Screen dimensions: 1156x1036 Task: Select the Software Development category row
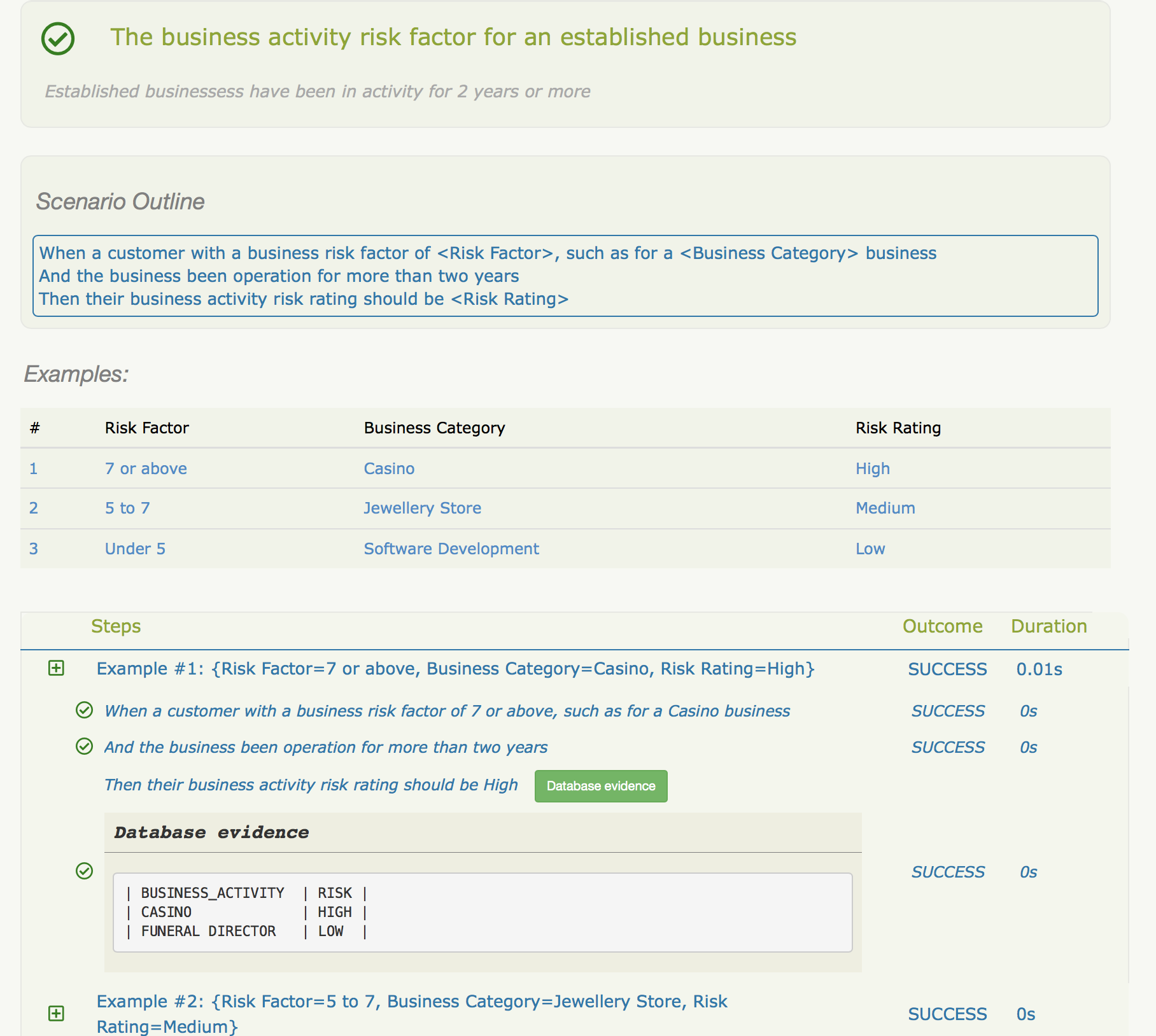point(451,549)
